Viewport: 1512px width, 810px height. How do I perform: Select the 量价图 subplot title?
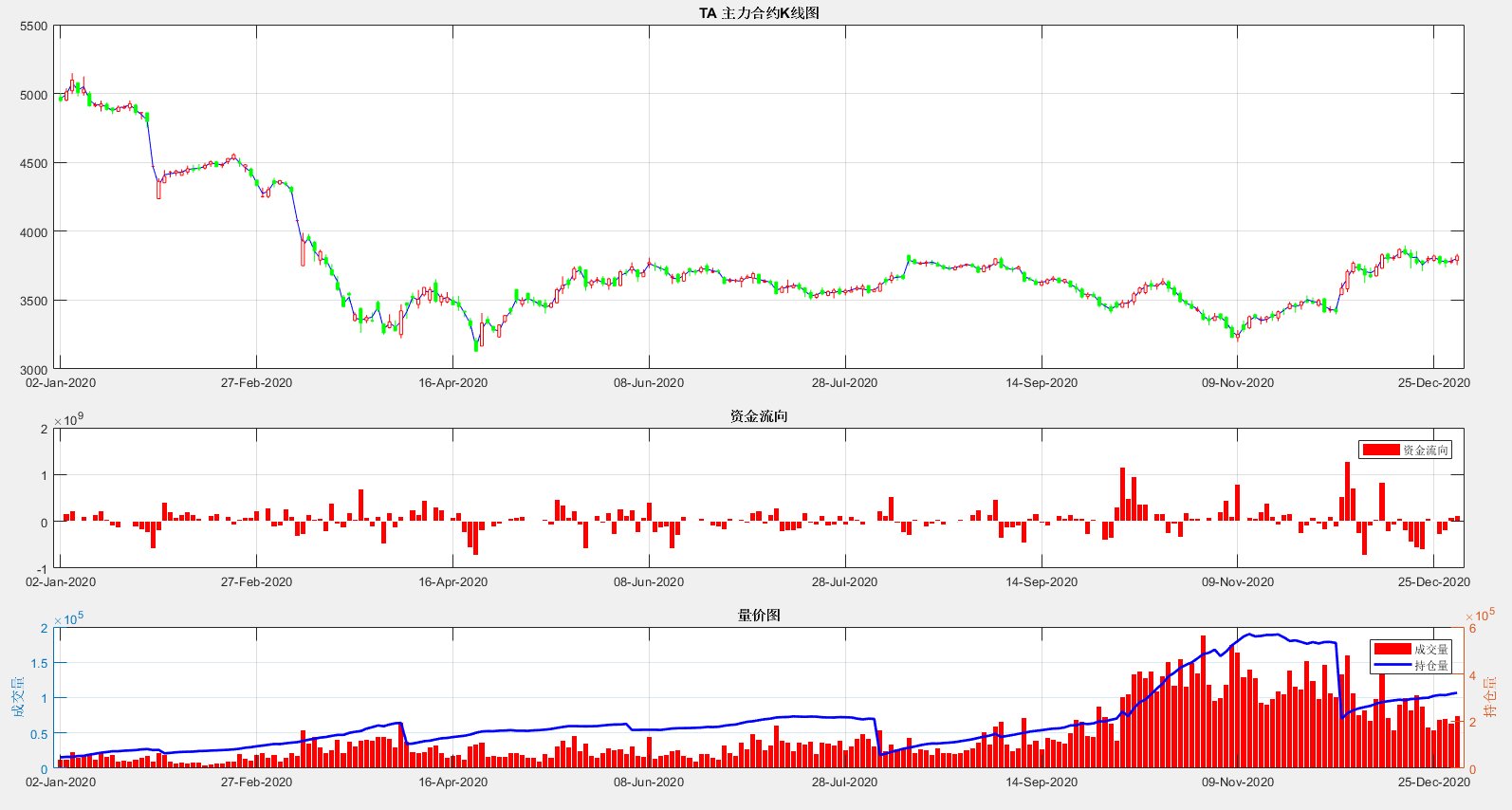759,616
